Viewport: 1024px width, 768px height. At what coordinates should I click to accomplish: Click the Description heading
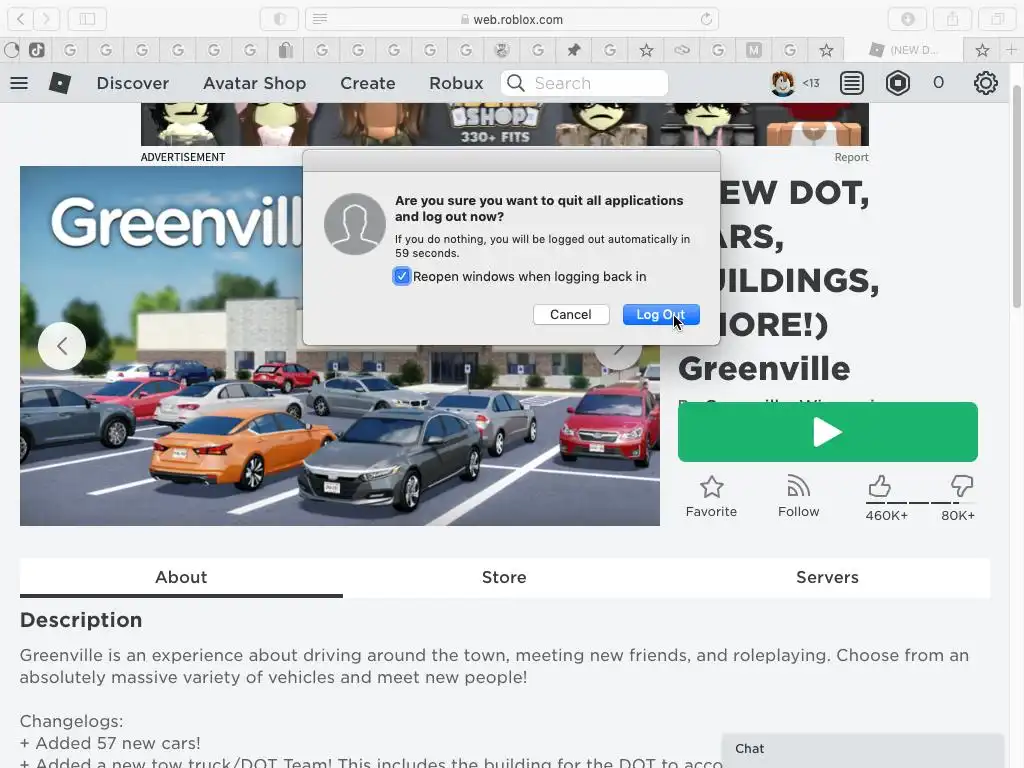(81, 620)
